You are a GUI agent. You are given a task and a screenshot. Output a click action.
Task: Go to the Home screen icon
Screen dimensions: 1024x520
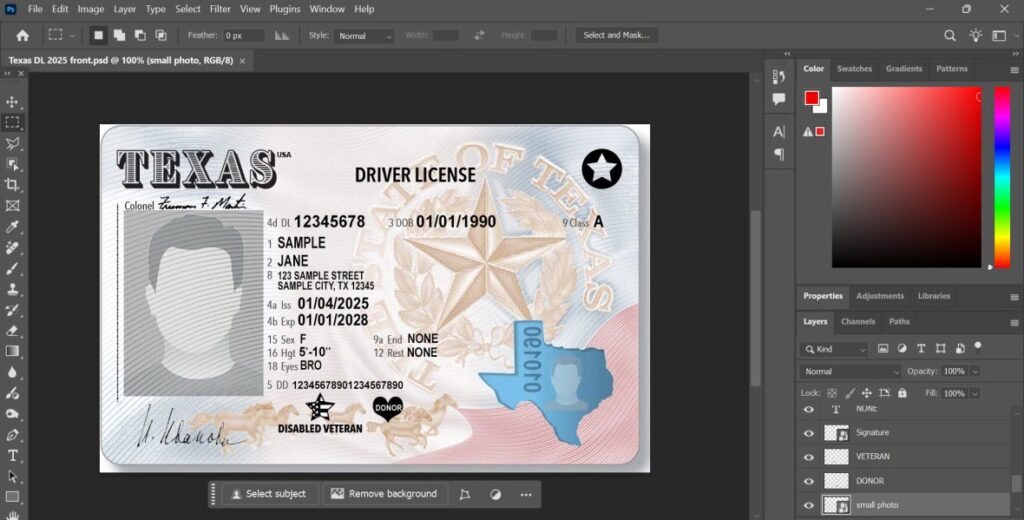(x=22, y=35)
